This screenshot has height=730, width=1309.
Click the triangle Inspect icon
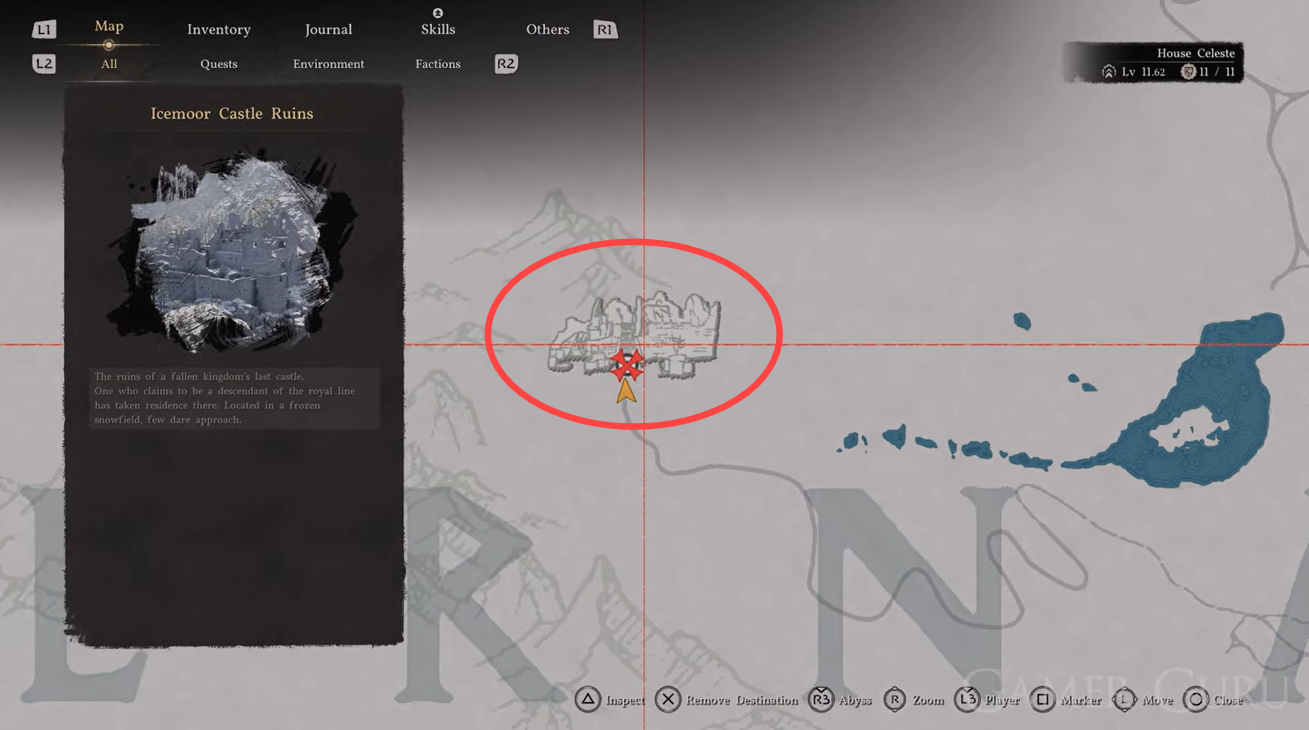tap(588, 700)
